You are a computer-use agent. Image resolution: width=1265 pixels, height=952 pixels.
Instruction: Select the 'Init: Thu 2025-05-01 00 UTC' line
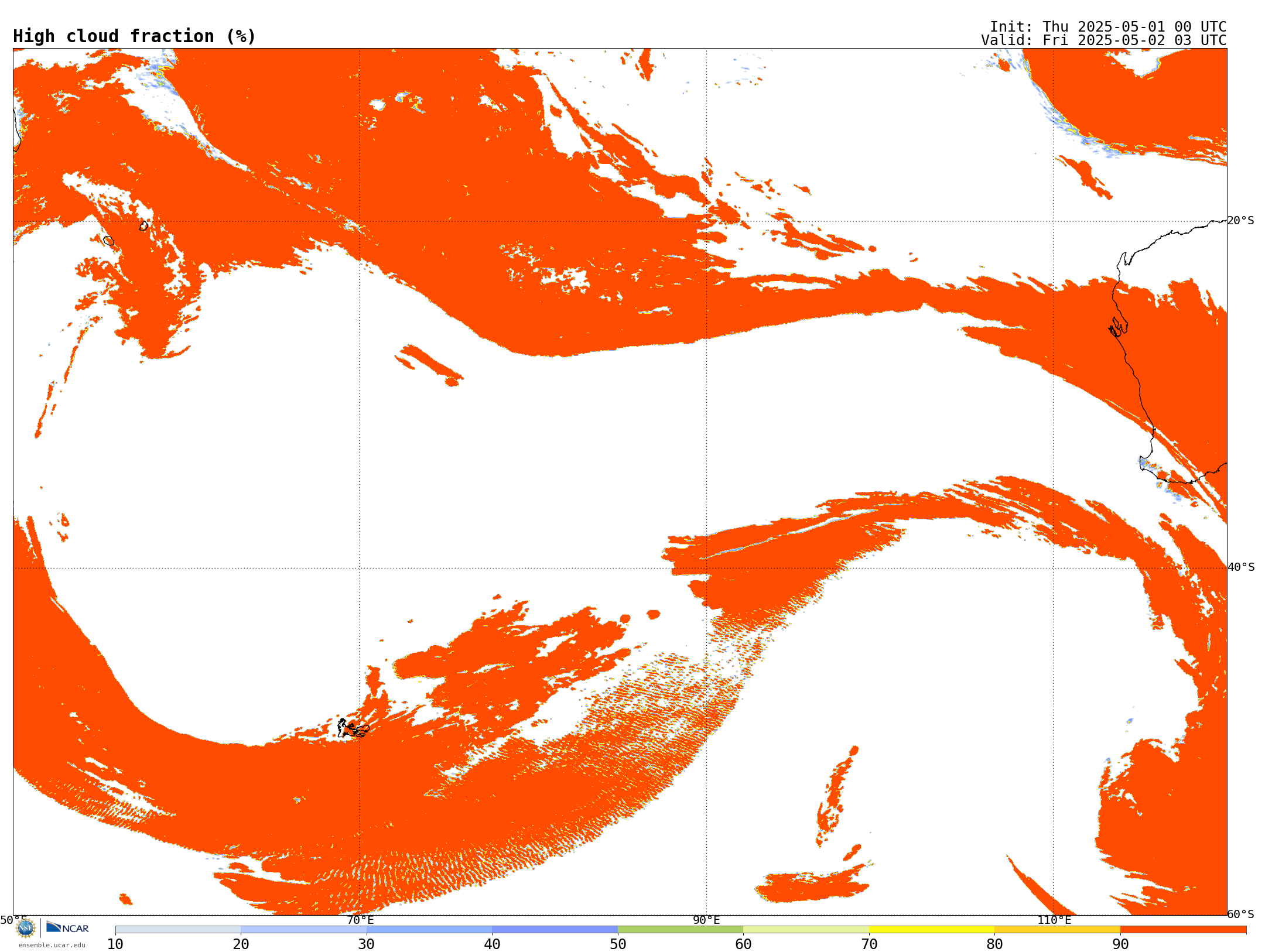coord(1108,27)
